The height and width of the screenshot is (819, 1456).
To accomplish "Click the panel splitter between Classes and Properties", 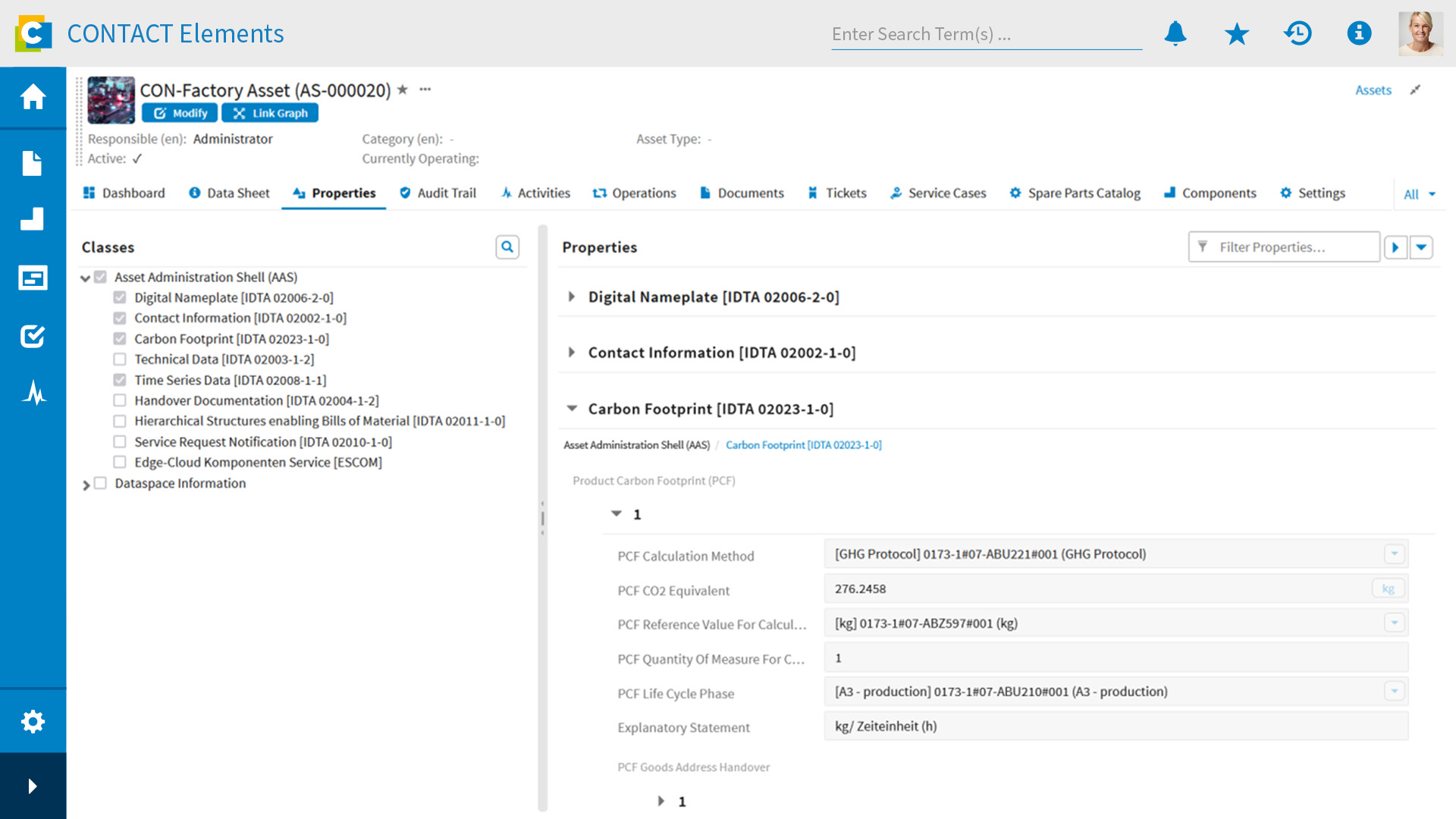I will click(x=542, y=519).
